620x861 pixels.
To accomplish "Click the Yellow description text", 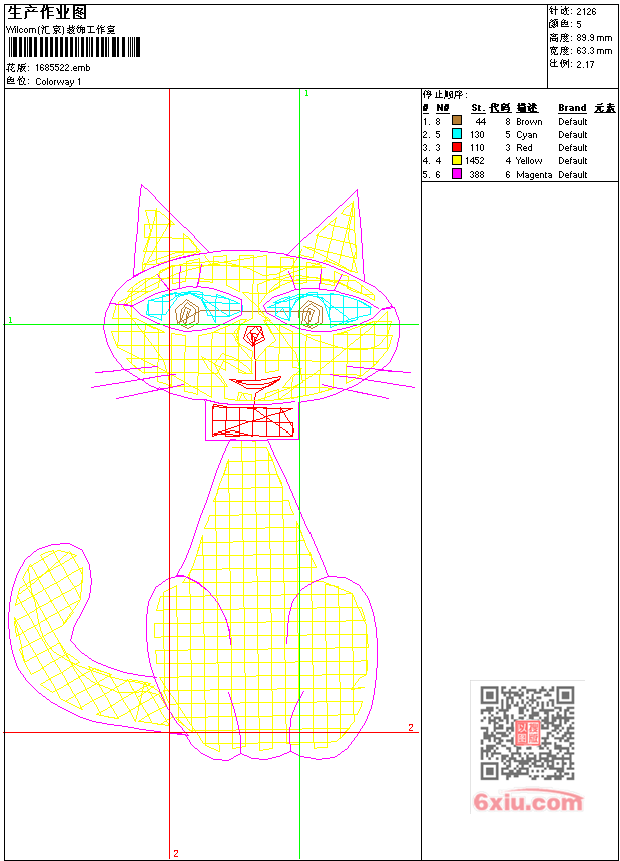I will [529, 160].
